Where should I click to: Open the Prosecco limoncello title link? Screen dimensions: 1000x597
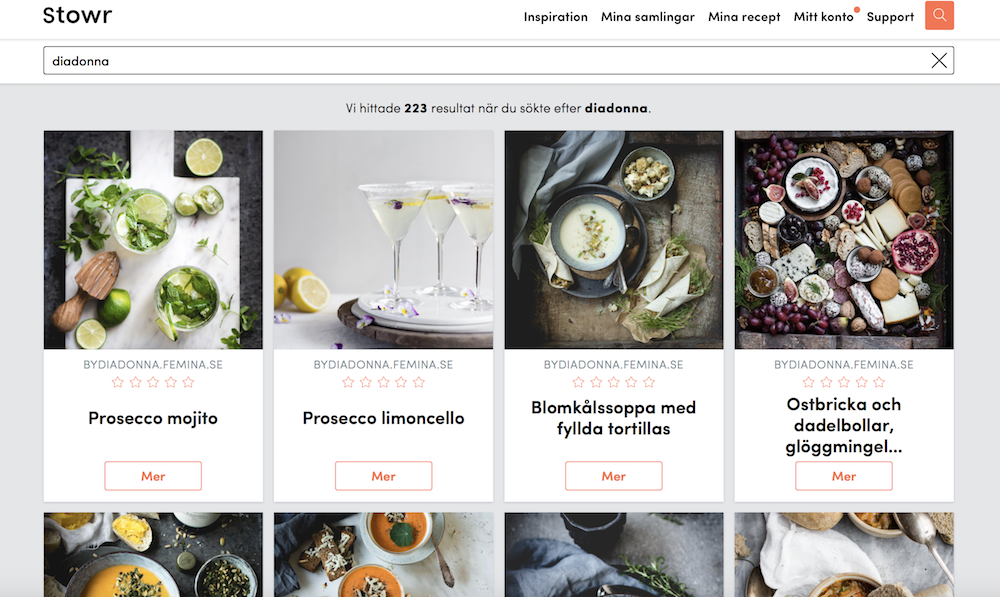click(383, 418)
